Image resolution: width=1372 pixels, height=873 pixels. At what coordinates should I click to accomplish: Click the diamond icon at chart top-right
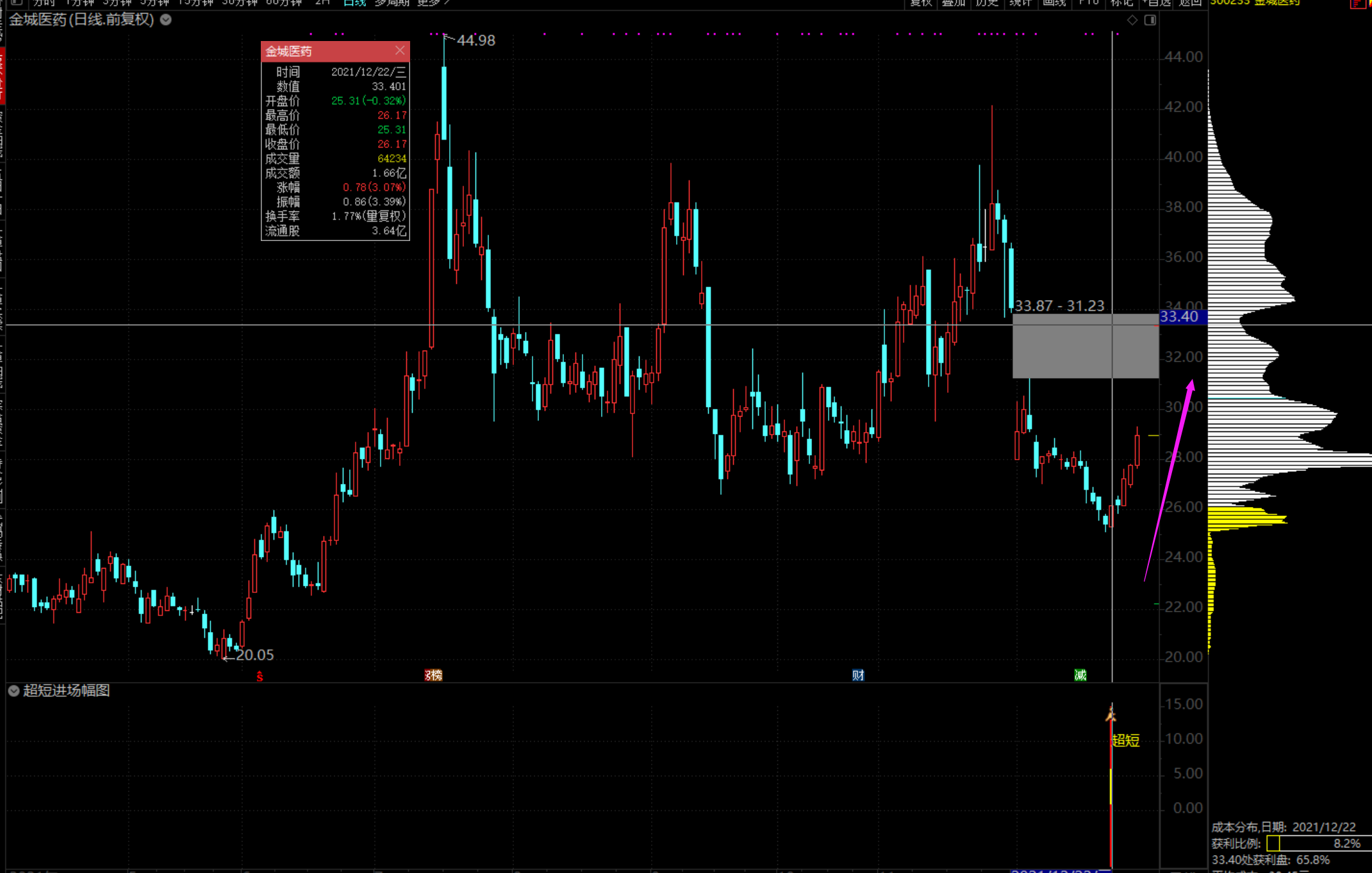click(x=1132, y=21)
